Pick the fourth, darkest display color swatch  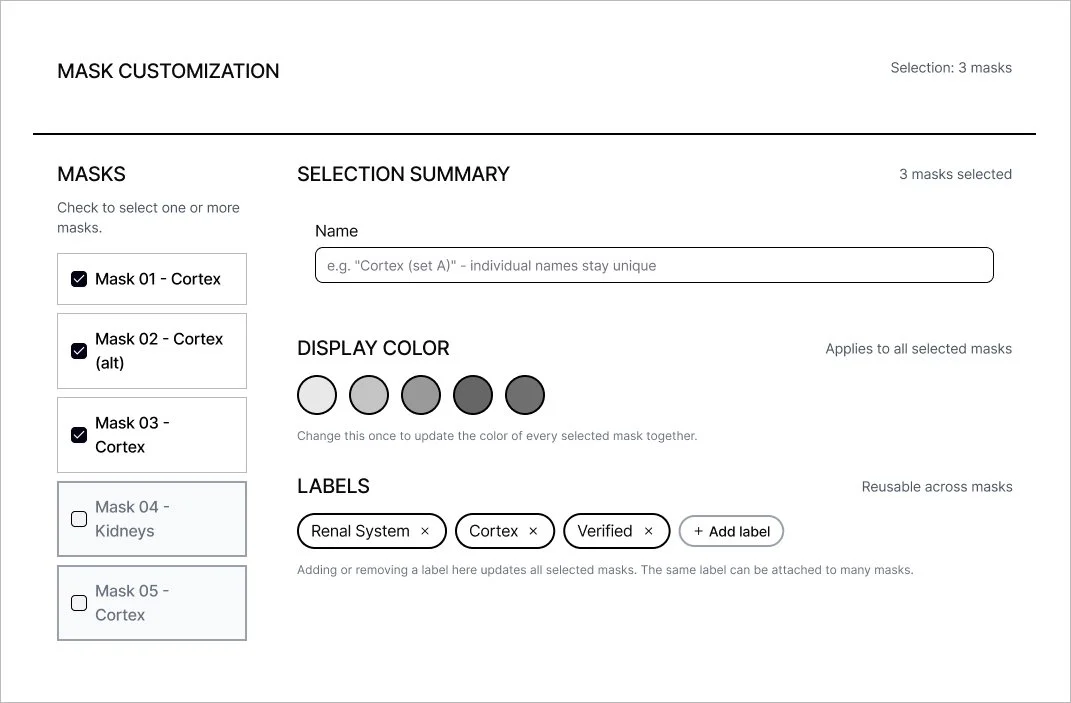pyautogui.click(x=473, y=395)
